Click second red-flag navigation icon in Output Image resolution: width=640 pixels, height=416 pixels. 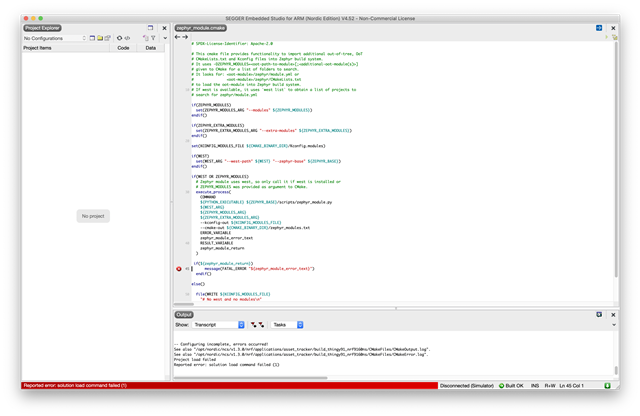coord(261,325)
